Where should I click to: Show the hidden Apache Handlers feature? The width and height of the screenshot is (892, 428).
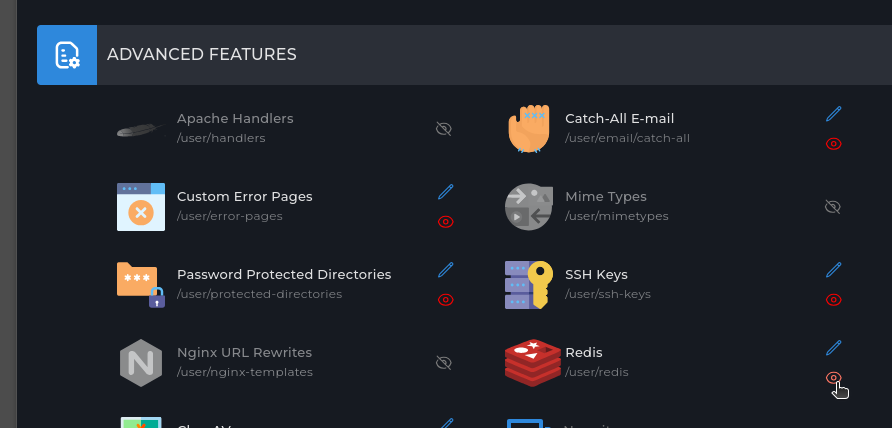(x=445, y=129)
